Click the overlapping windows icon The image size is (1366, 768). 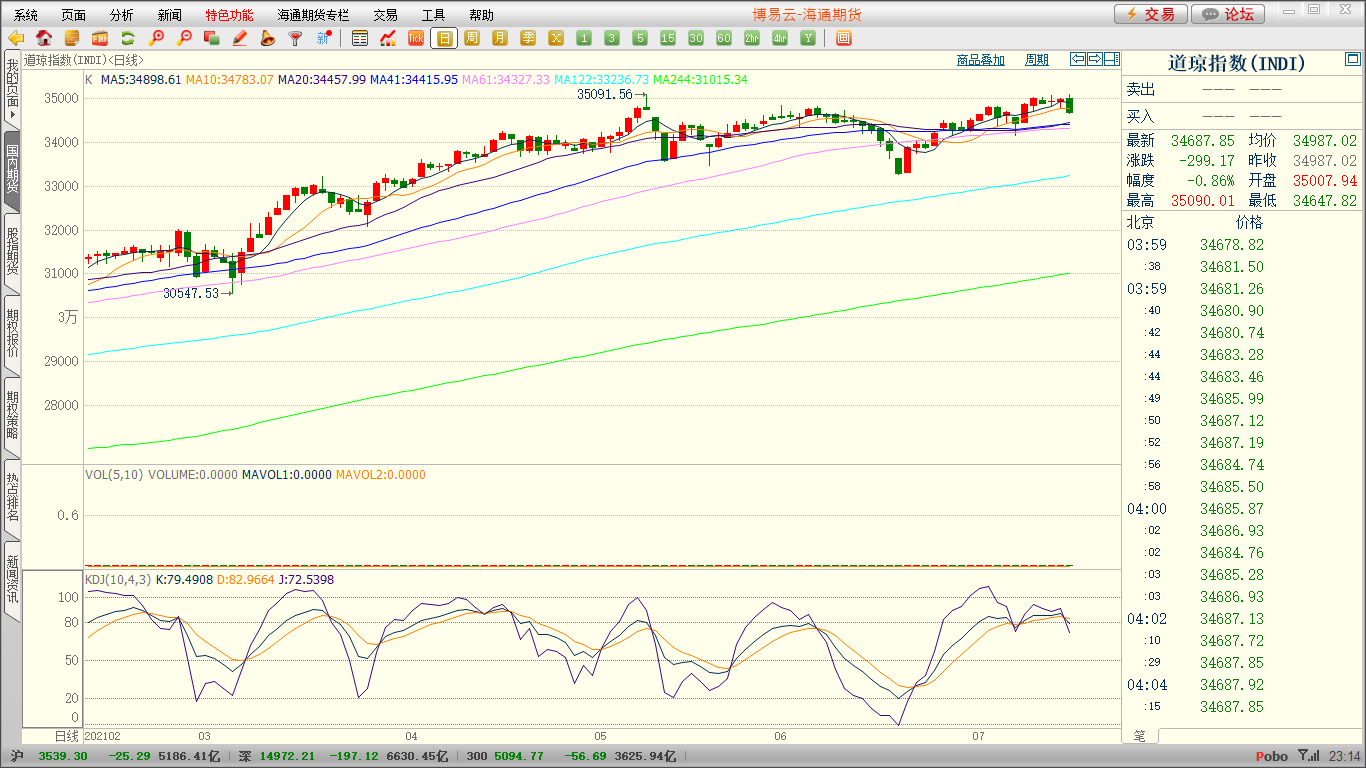(211, 38)
